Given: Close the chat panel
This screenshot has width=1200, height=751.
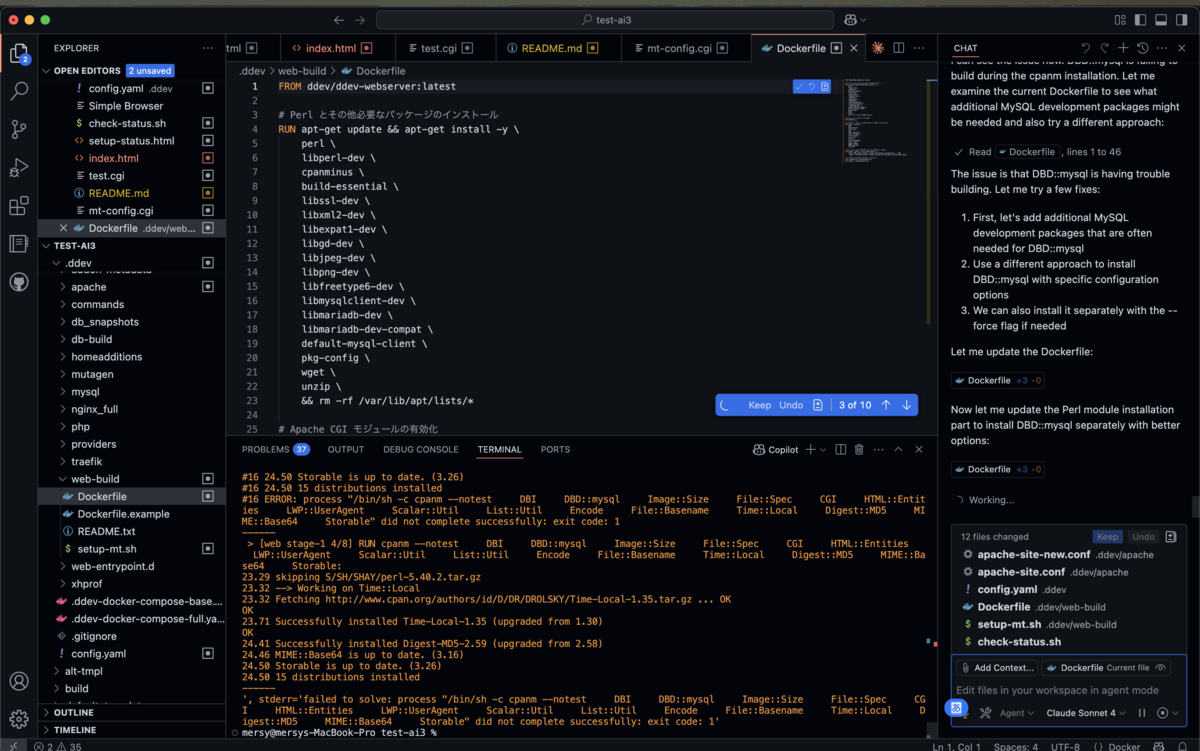Looking at the screenshot, I should [x=1180, y=48].
